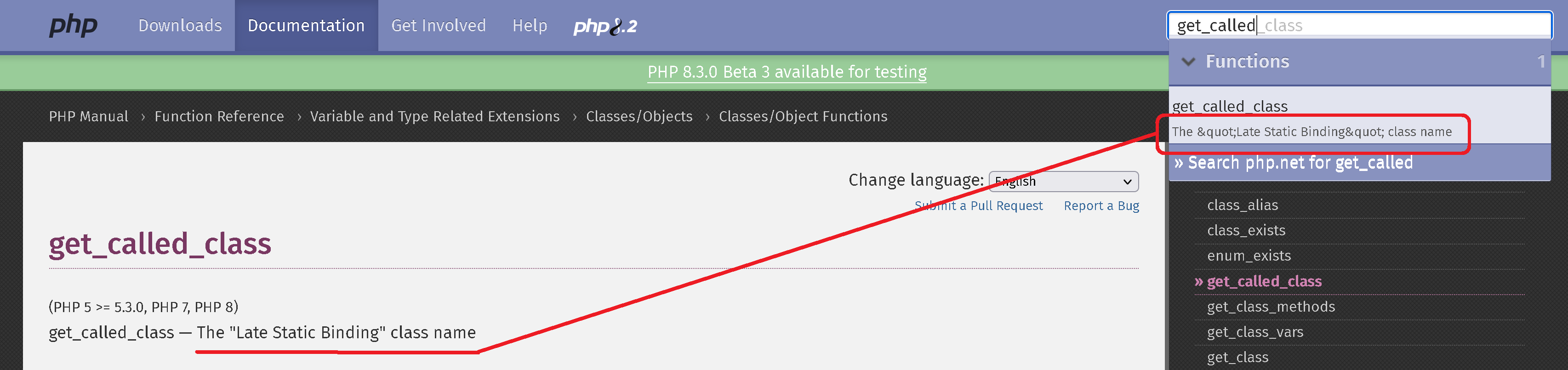The width and height of the screenshot is (1568, 370).
Task: Open the Get Involved page
Action: tap(438, 26)
